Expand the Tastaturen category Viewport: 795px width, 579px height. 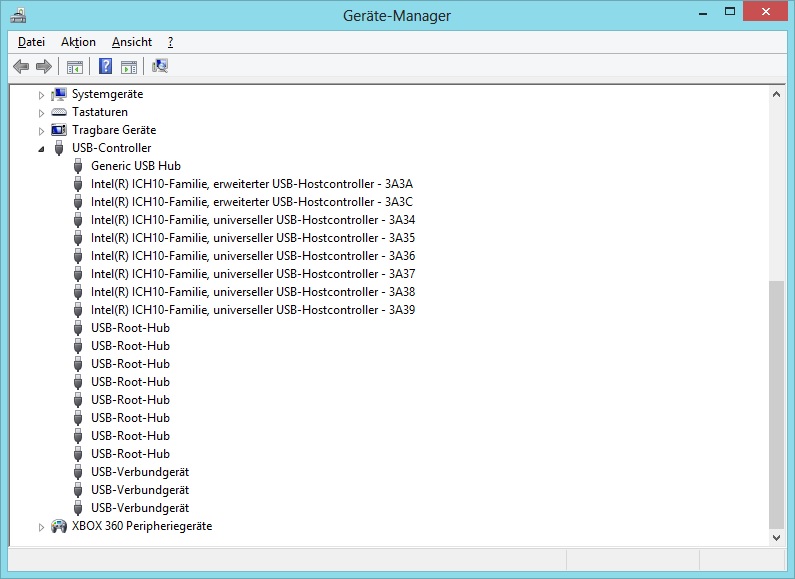42,113
